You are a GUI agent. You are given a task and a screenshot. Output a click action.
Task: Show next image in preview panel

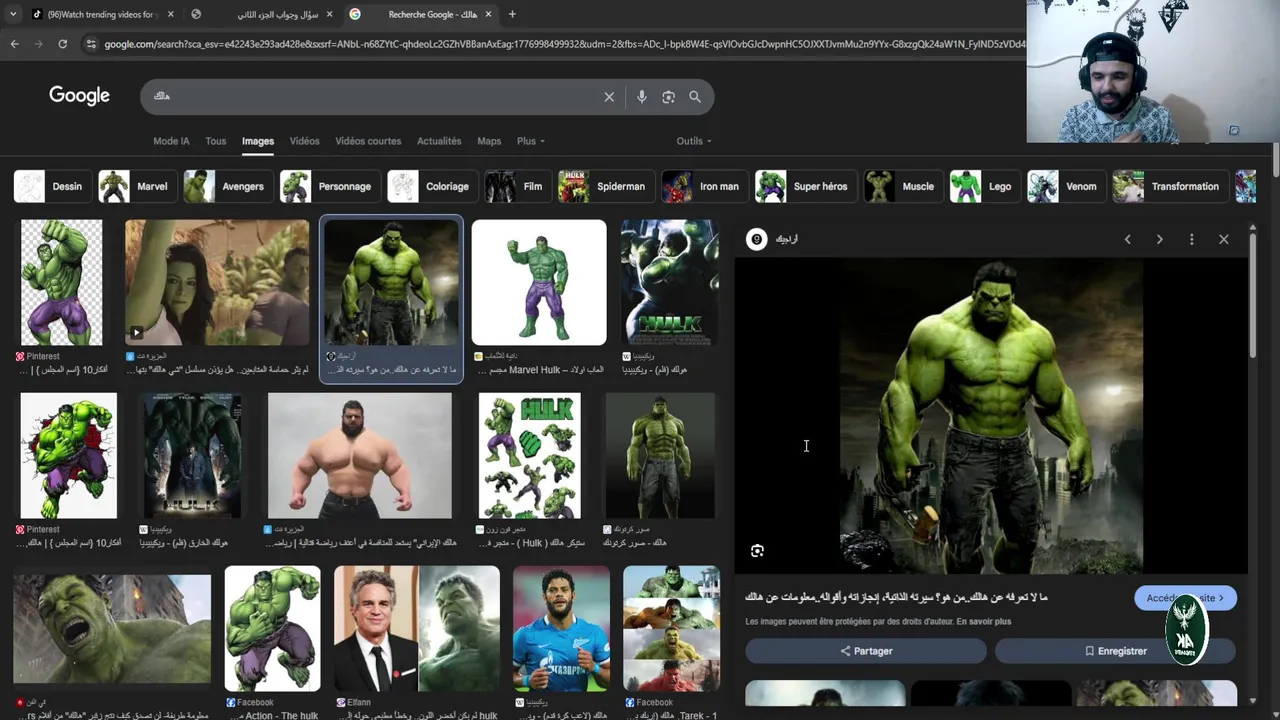pyautogui.click(x=1160, y=239)
